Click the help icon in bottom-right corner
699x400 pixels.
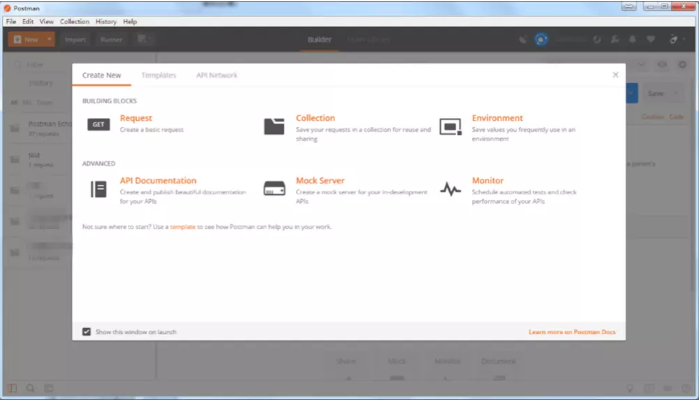(x=686, y=388)
